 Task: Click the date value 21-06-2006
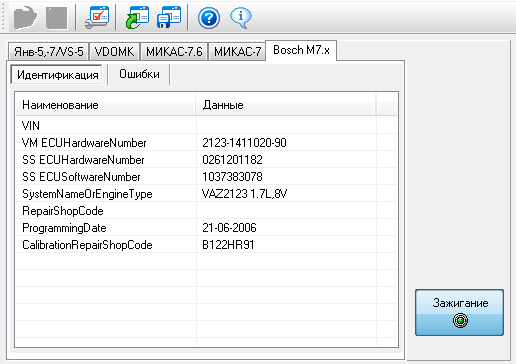pos(229,228)
